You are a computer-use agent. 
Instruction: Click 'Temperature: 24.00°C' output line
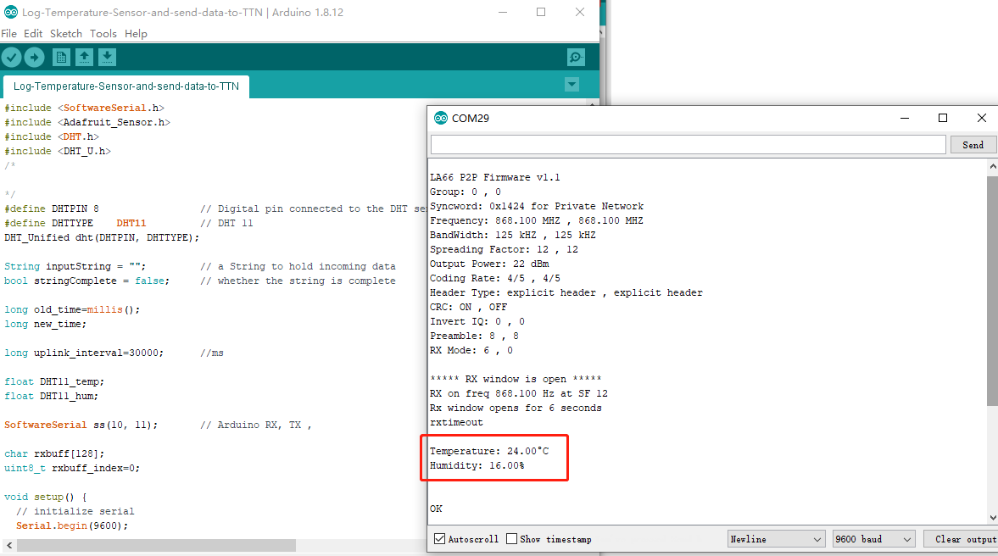[x=489, y=451]
